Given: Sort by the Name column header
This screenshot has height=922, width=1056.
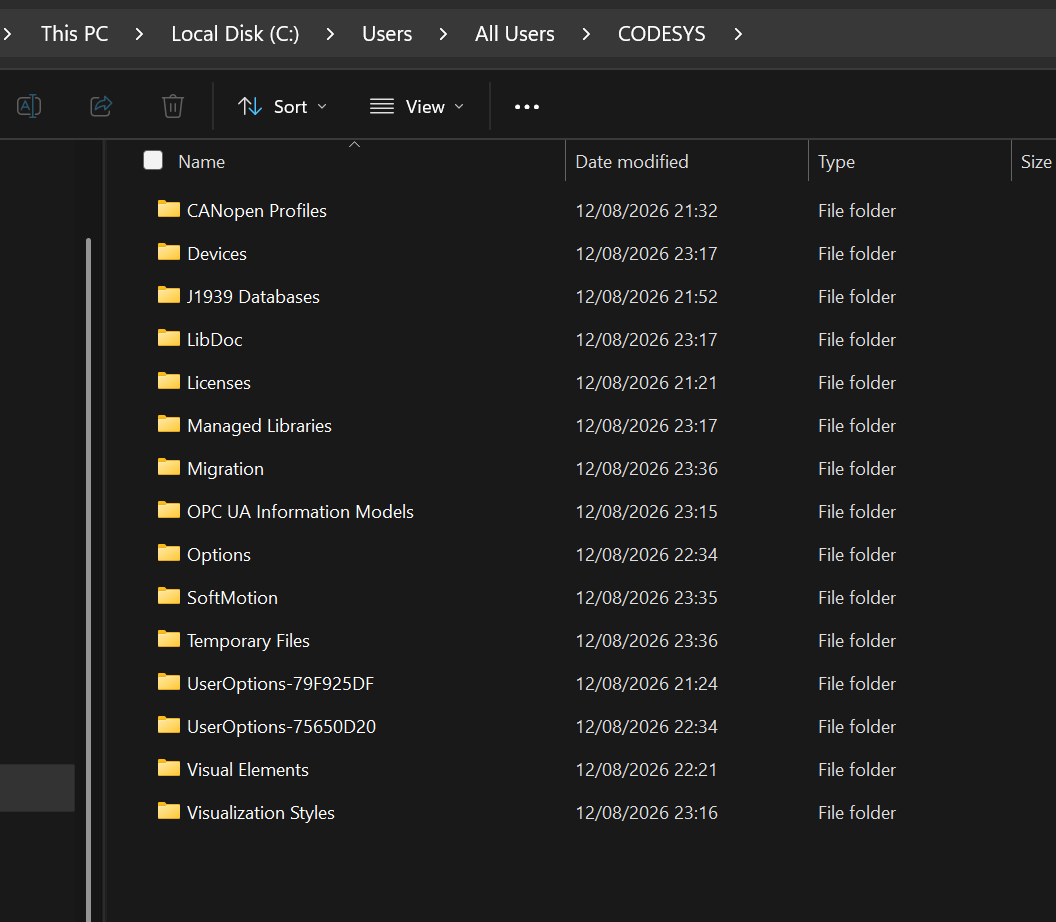Looking at the screenshot, I should point(201,162).
